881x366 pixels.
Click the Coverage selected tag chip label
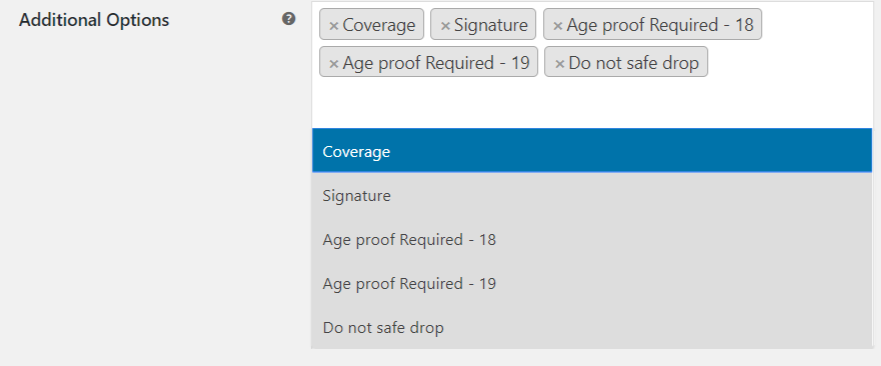tap(379, 25)
